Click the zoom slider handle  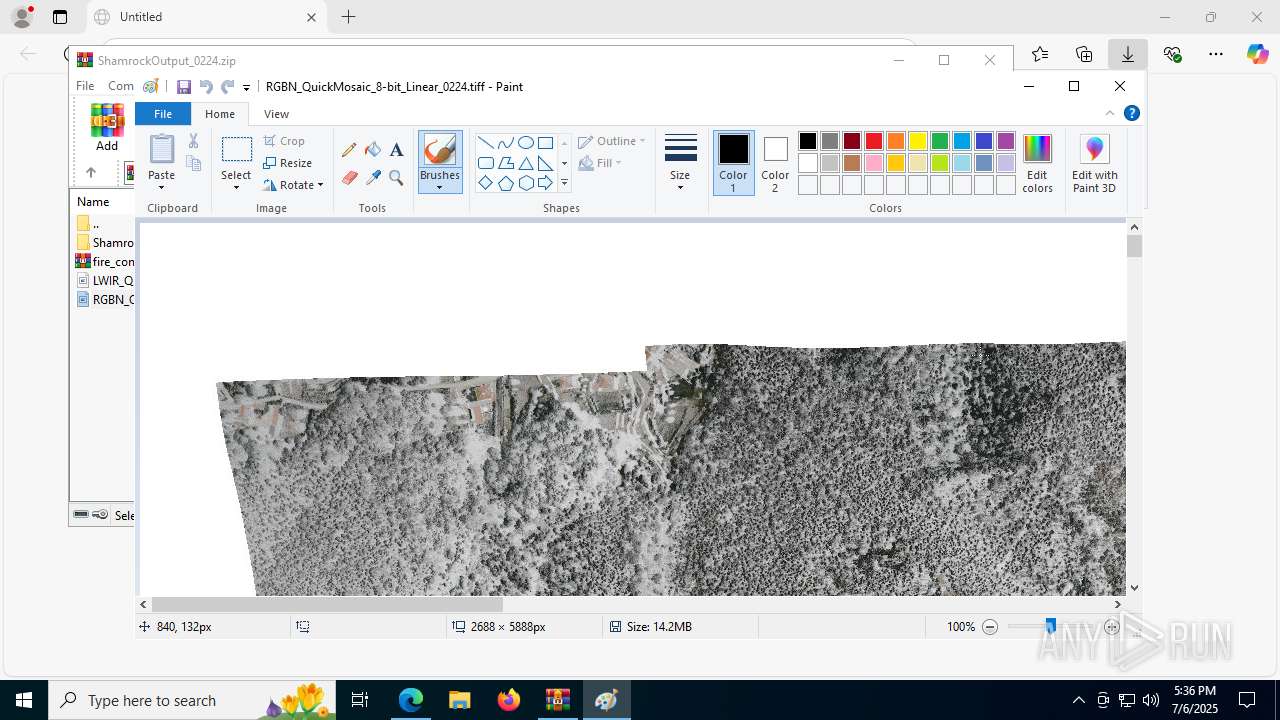click(x=1050, y=627)
